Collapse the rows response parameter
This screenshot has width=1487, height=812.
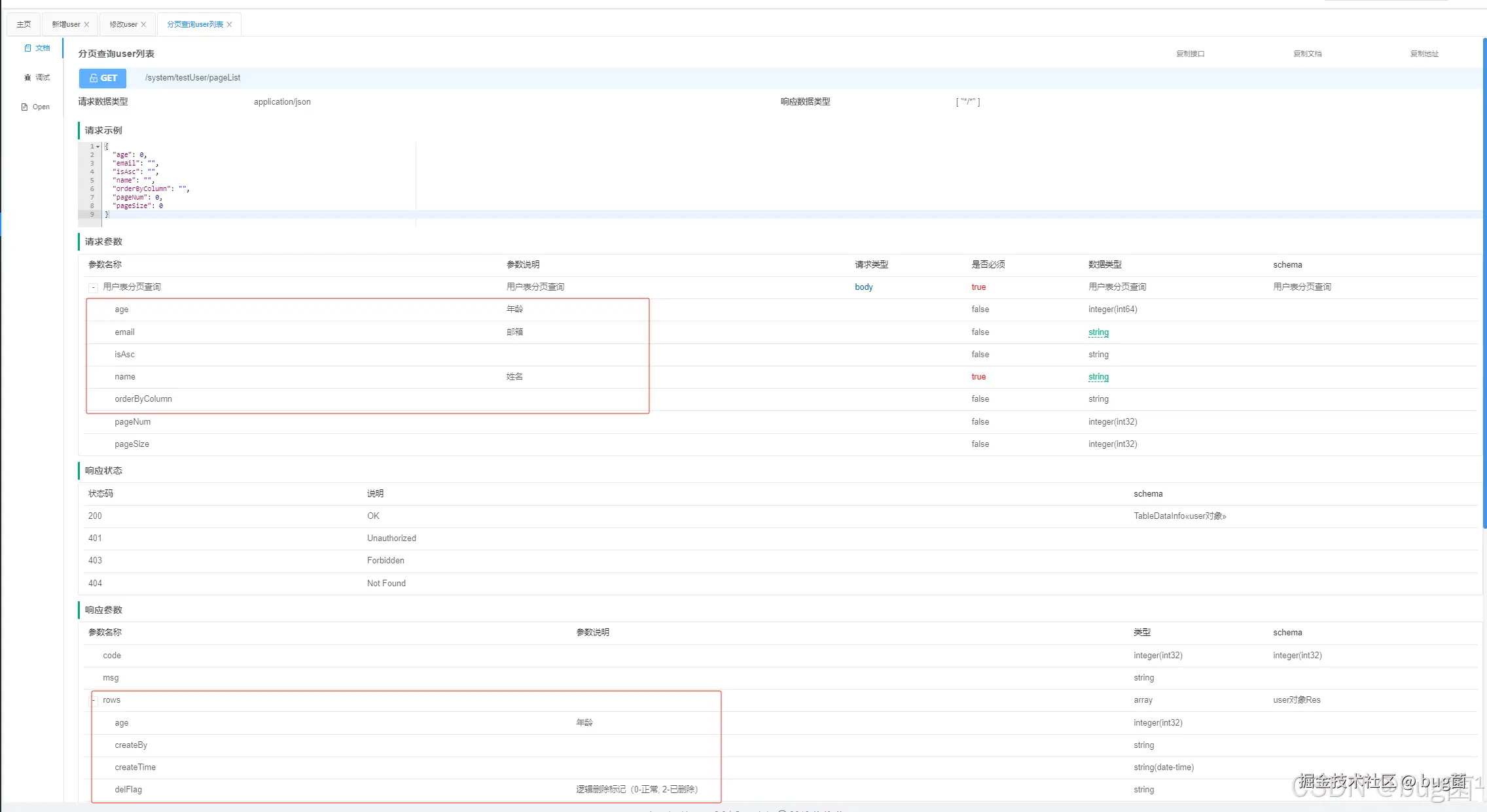93,700
